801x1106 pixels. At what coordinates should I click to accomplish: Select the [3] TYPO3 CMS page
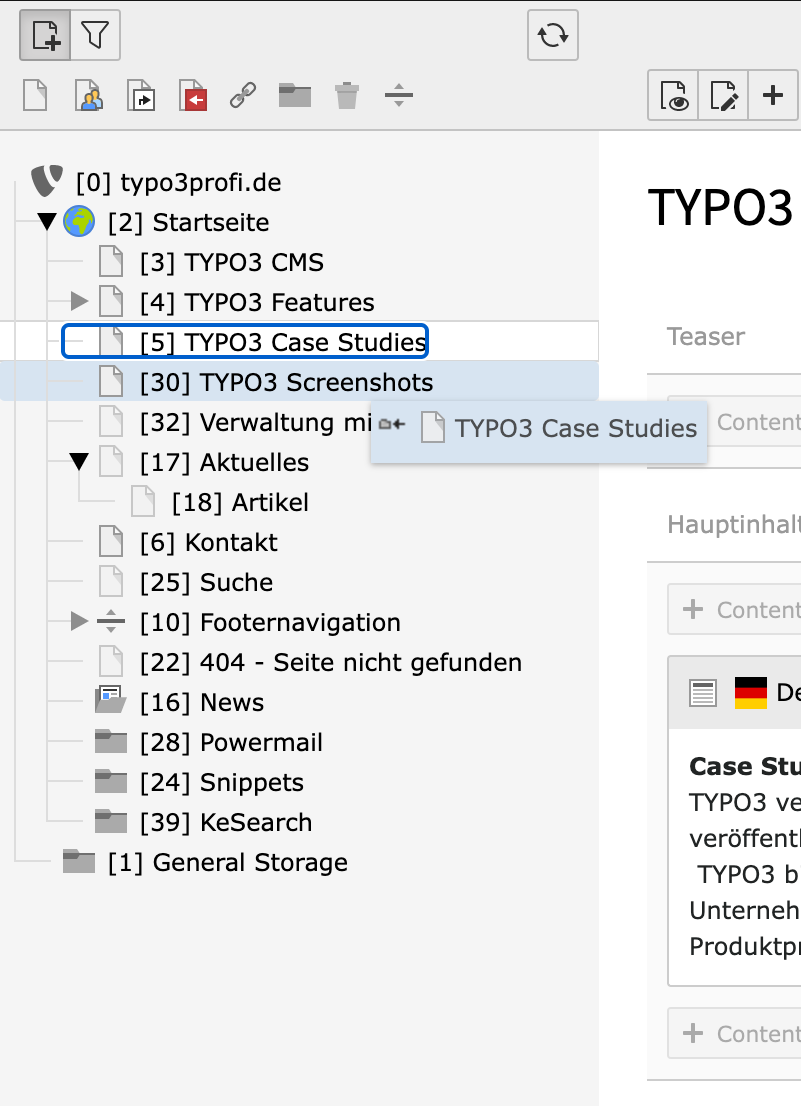[232, 262]
